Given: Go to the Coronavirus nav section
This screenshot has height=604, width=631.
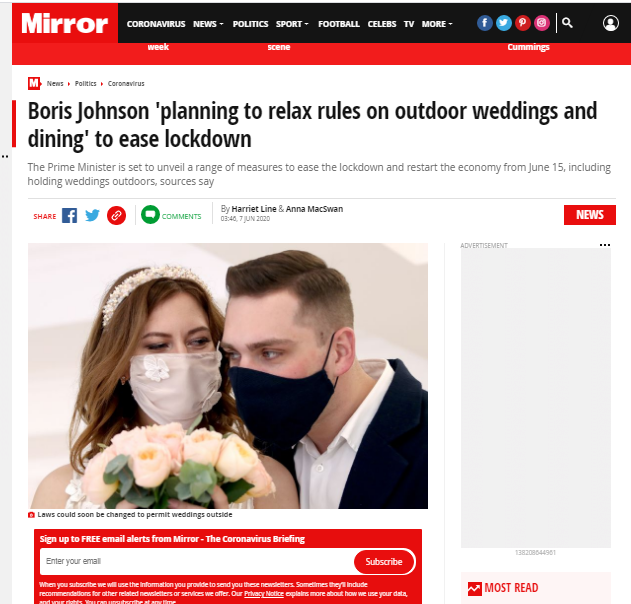Looking at the screenshot, I should [x=156, y=24].
